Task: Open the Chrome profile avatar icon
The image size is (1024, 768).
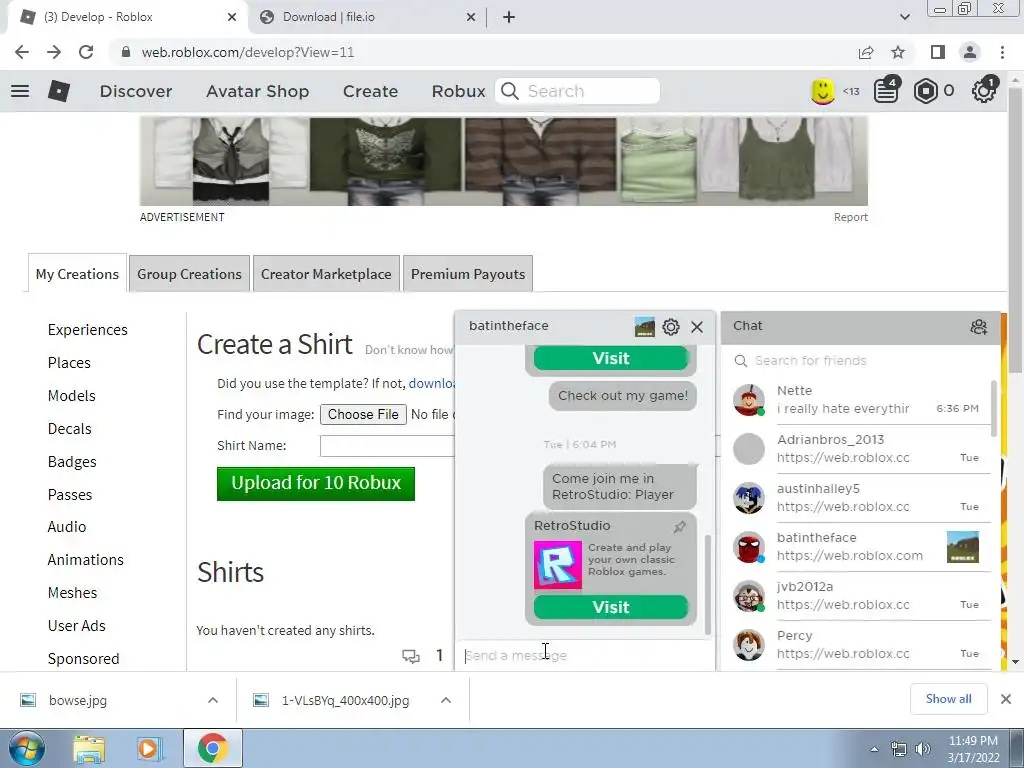Action: pos(970,52)
